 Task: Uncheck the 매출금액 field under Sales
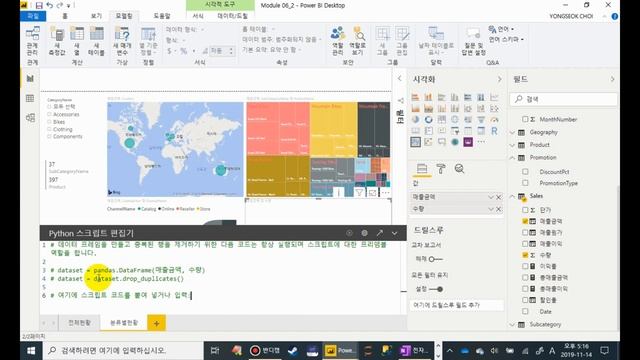pyautogui.click(x=525, y=221)
